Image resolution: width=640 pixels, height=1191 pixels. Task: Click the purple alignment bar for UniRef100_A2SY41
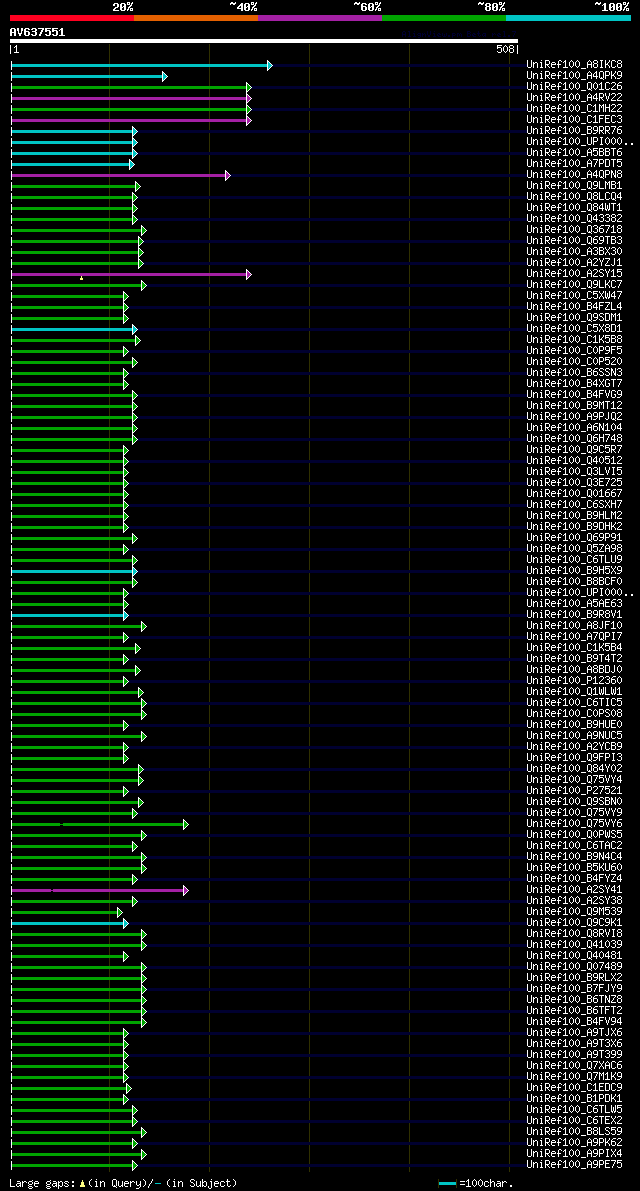[x=99, y=890]
